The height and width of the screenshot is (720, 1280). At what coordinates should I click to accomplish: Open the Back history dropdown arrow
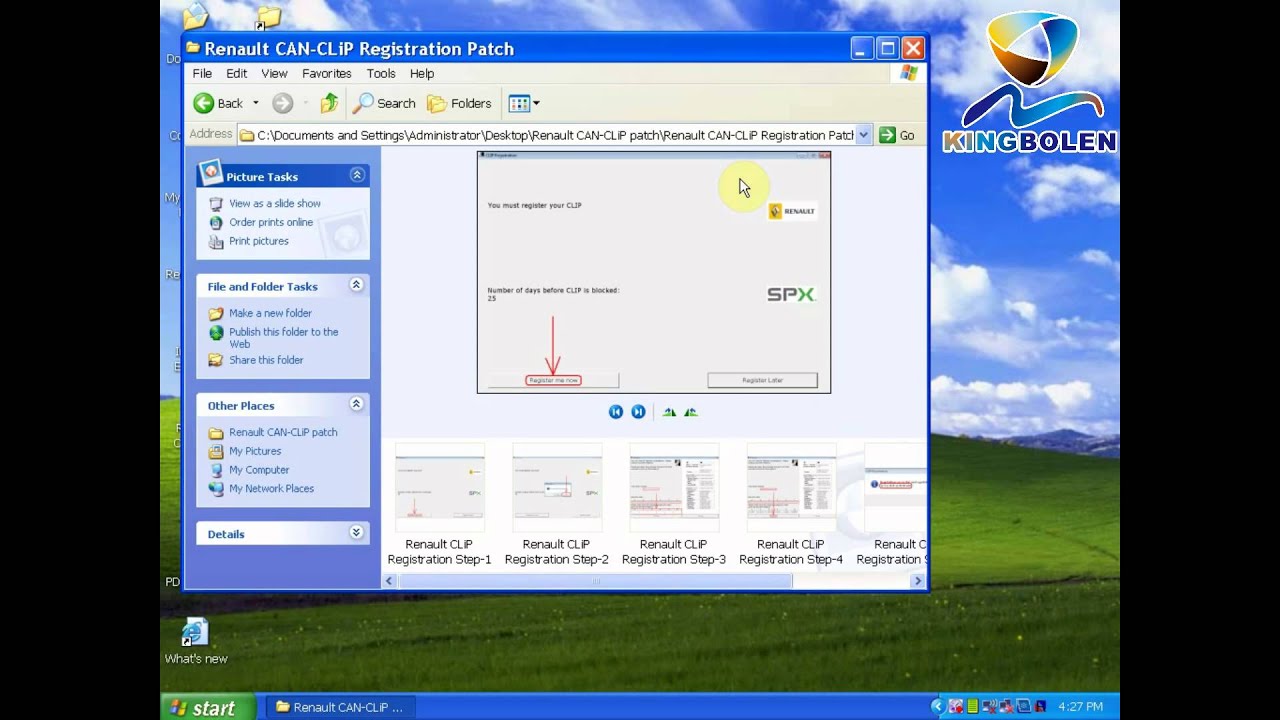pos(255,103)
